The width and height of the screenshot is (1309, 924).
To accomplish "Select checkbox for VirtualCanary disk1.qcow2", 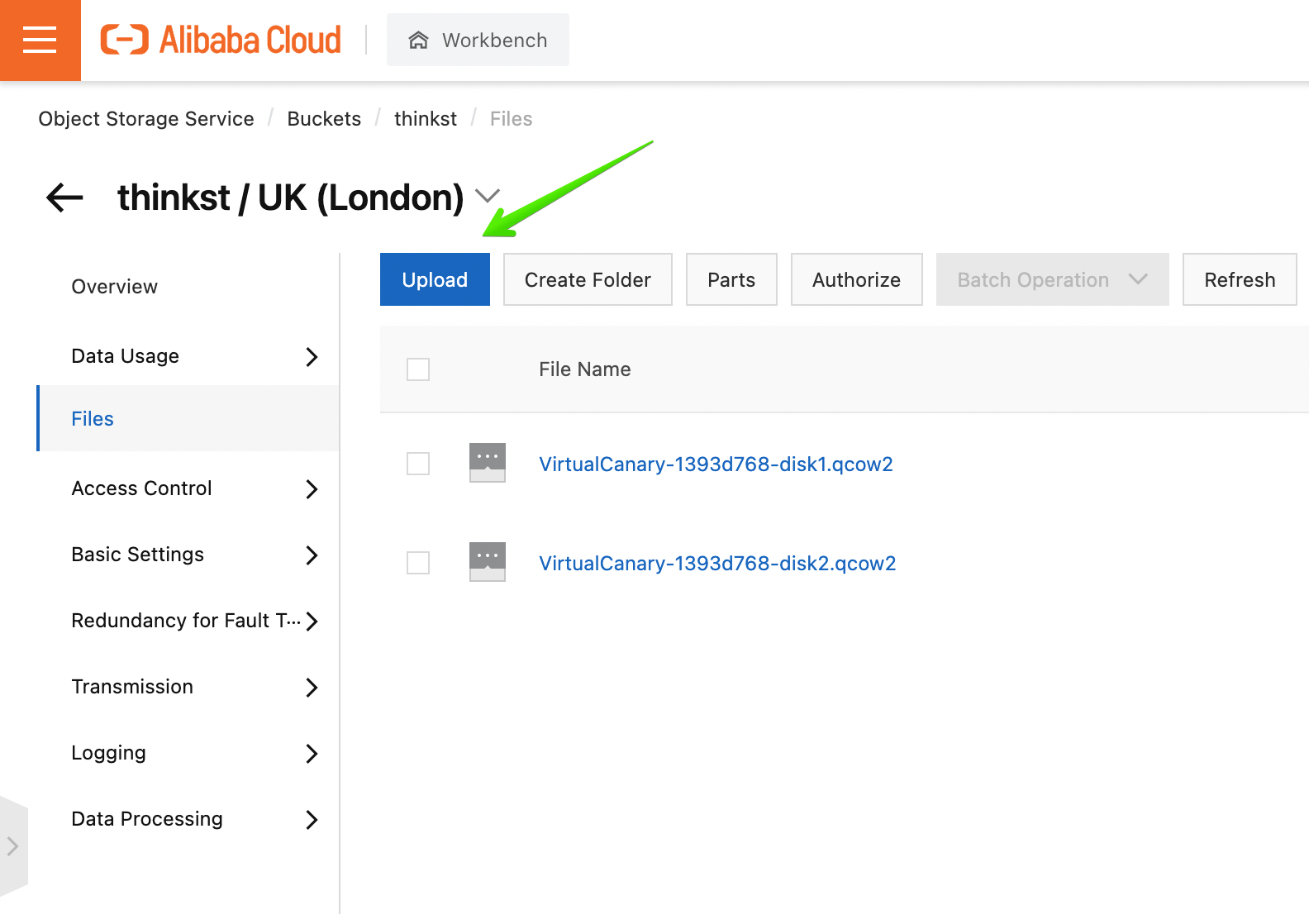I will (418, 464).
